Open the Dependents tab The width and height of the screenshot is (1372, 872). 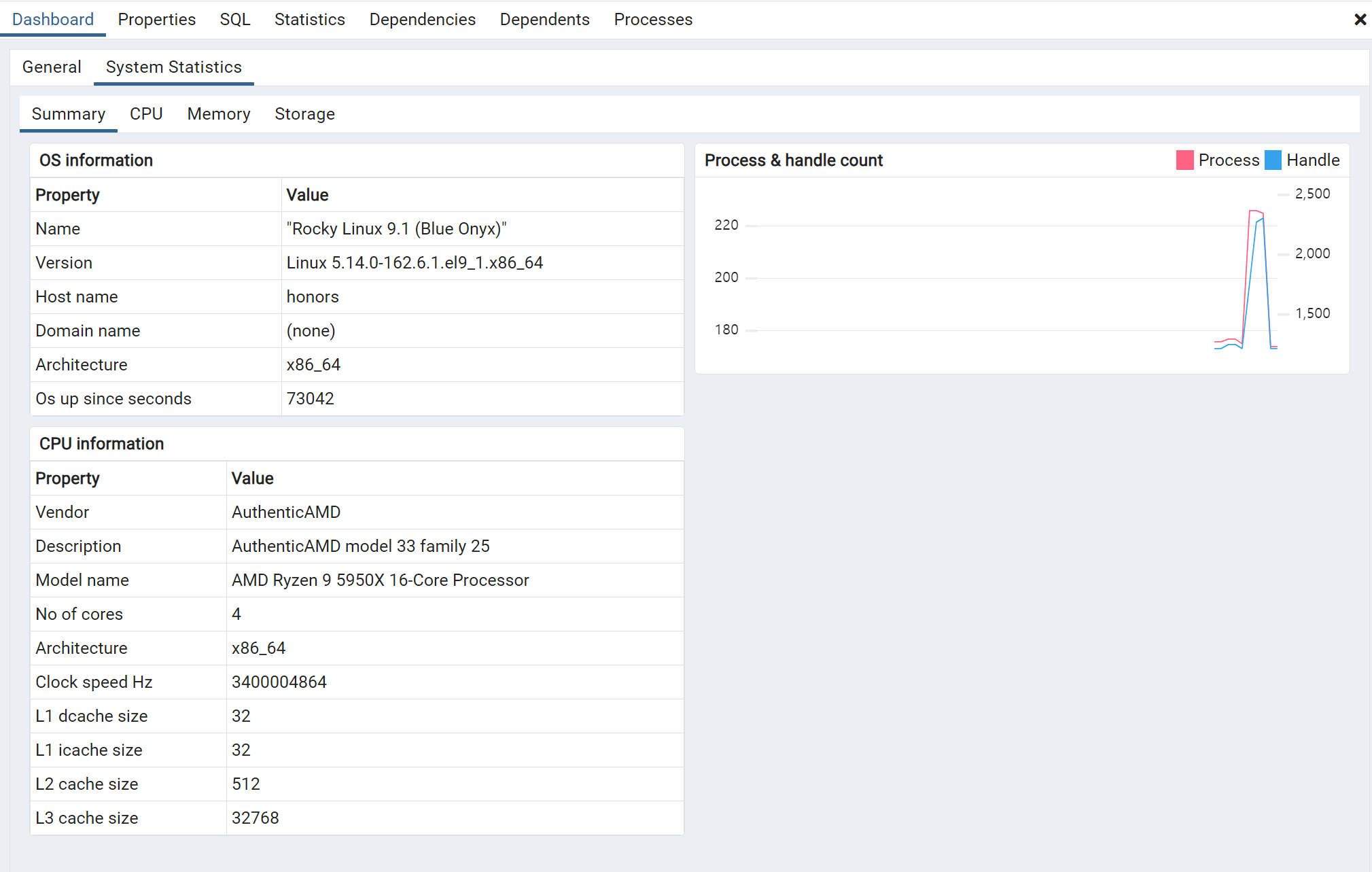(544, 20)
